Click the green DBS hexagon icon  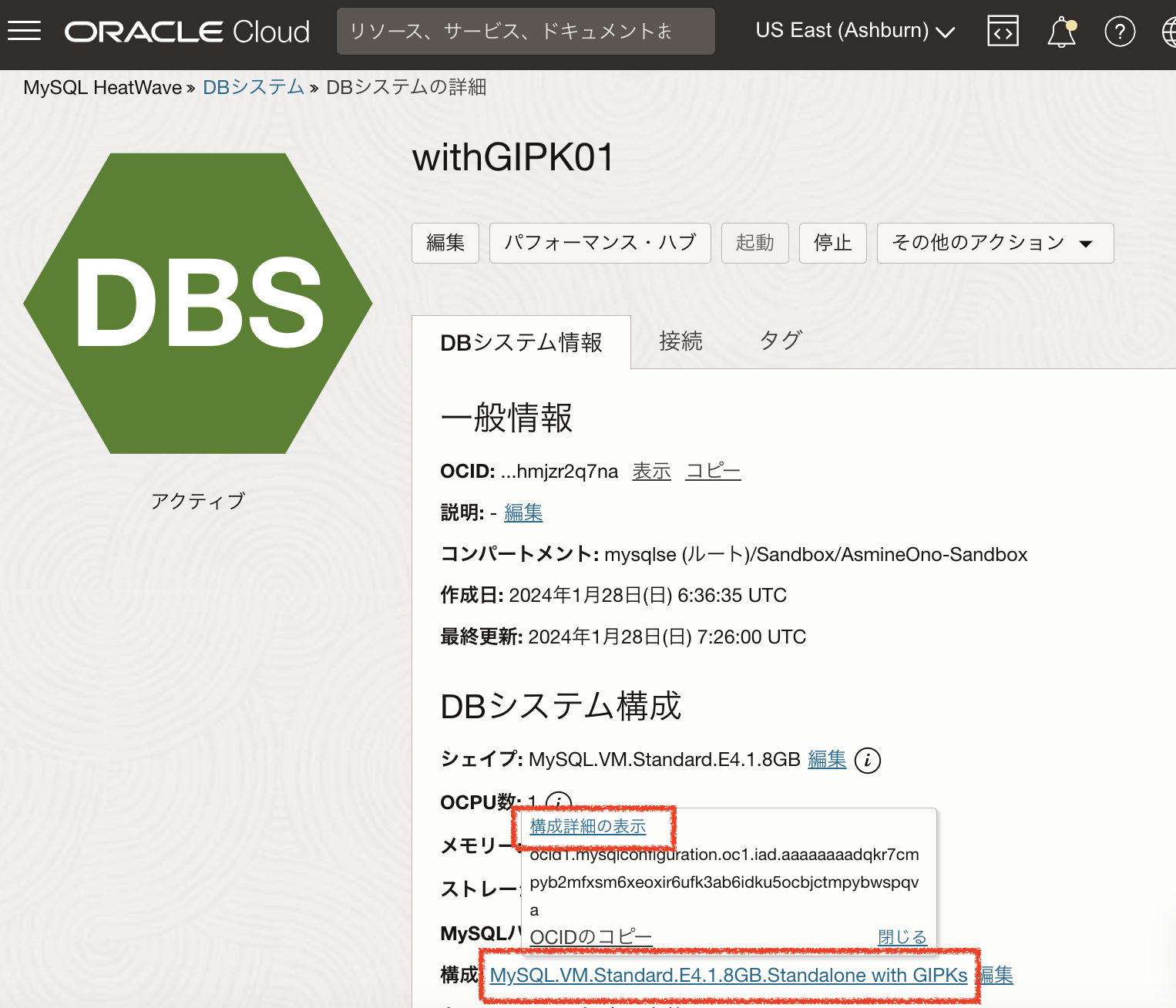(x=198, y=303)
